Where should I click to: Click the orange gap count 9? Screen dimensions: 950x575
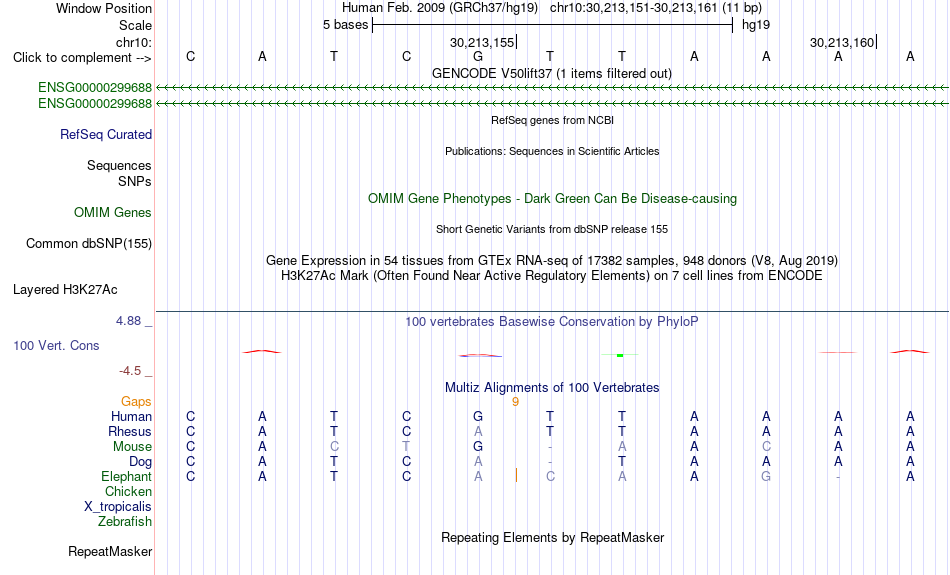[x=516, y=402]
